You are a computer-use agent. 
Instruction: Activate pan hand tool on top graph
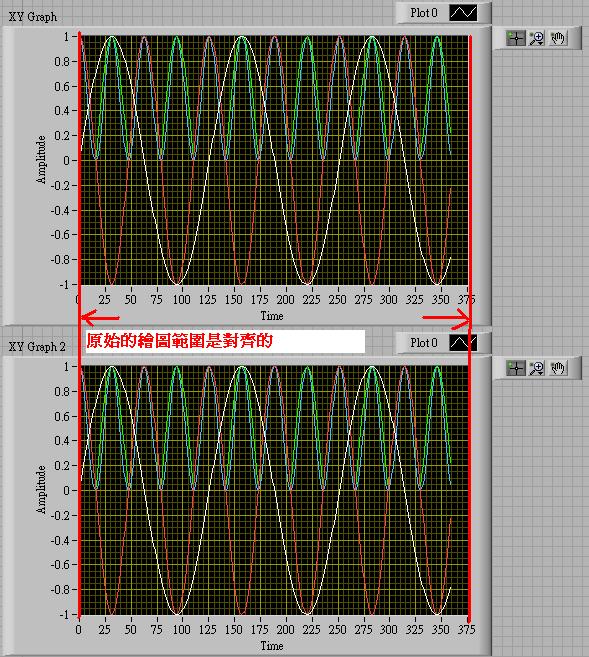pos(558,38)
